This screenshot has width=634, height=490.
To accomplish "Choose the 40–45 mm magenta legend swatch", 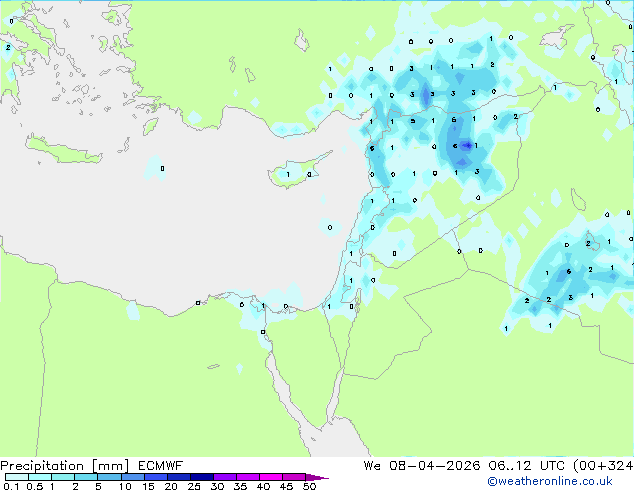I will pos(271,477).
